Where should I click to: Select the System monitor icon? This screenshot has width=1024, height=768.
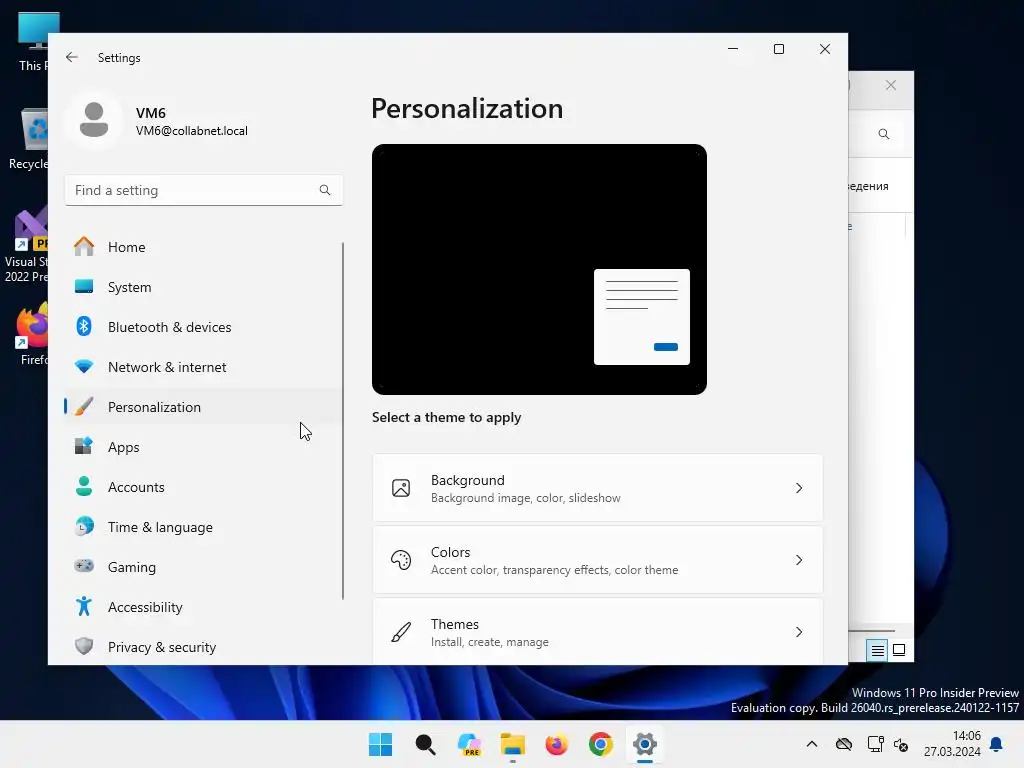pos(84,287)
